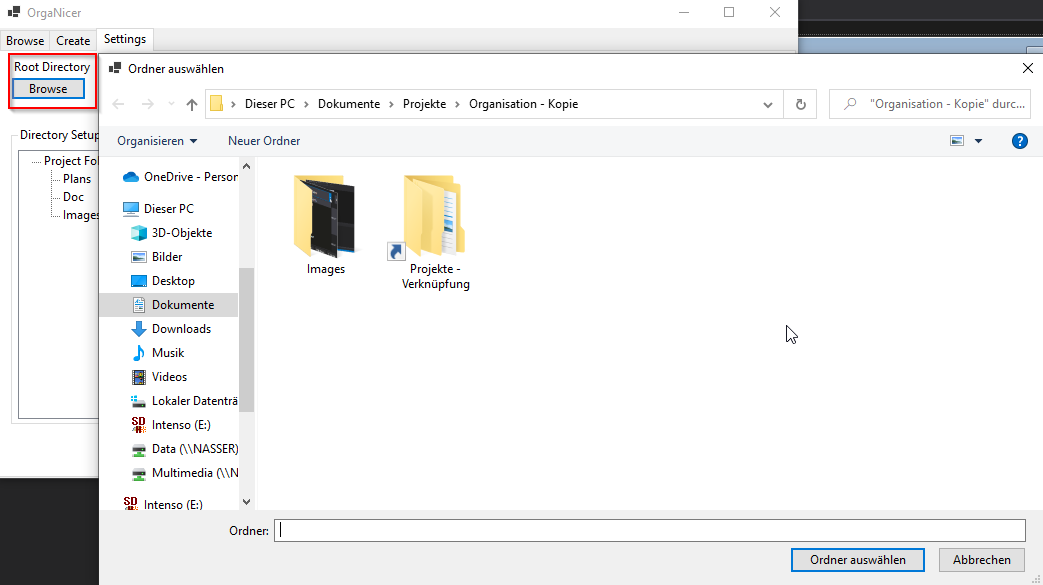Select Lokaler Datenträger drive in sidebar
The image size is (1043, 585).
[184, 401]
